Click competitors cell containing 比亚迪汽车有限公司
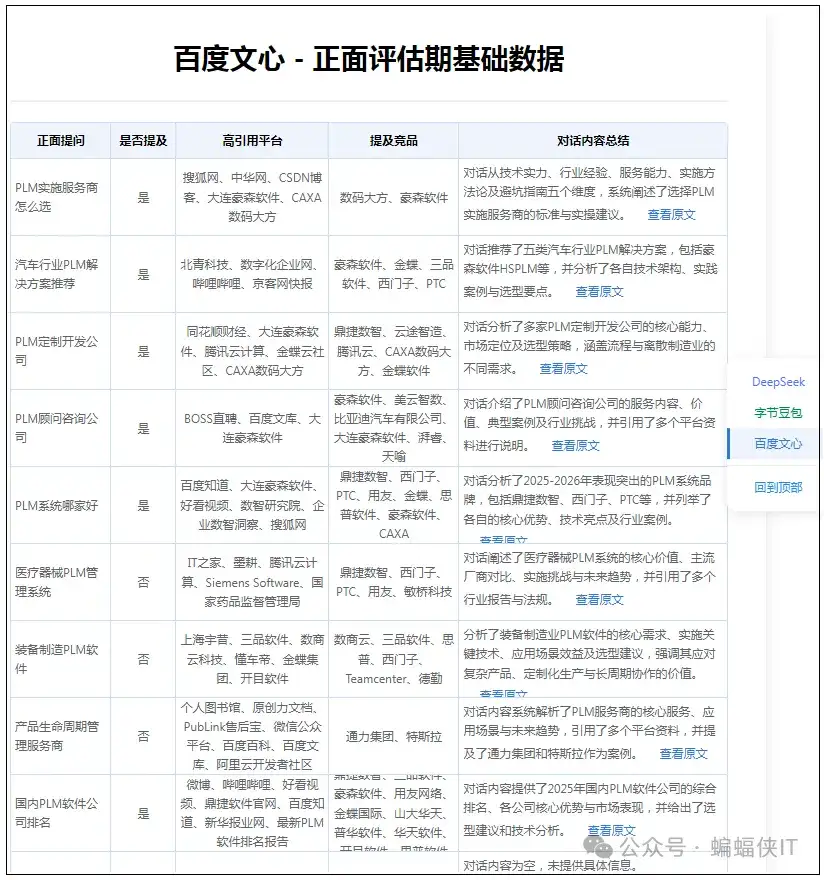Screen dimensions: 824x880 [x=393, y=428]
